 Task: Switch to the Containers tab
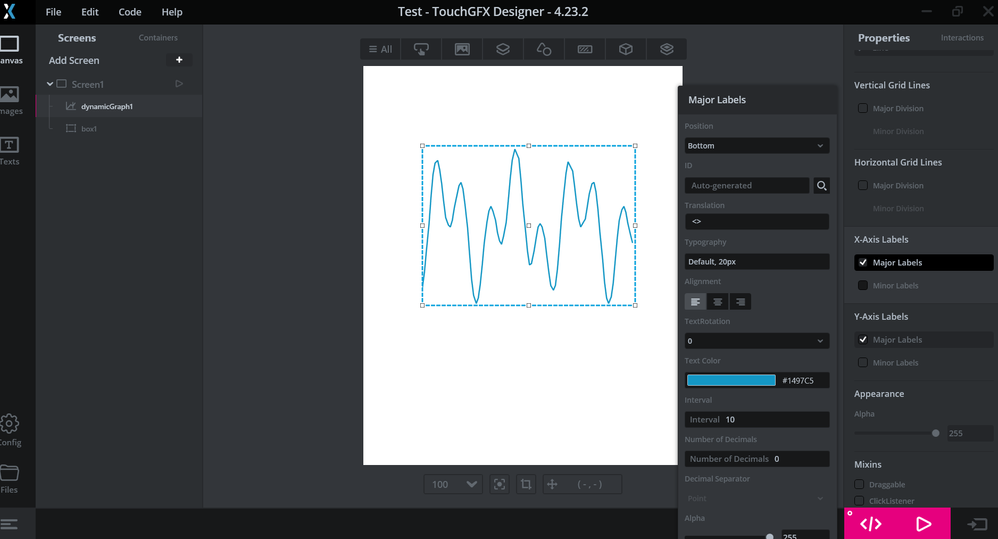pos(158,38)
